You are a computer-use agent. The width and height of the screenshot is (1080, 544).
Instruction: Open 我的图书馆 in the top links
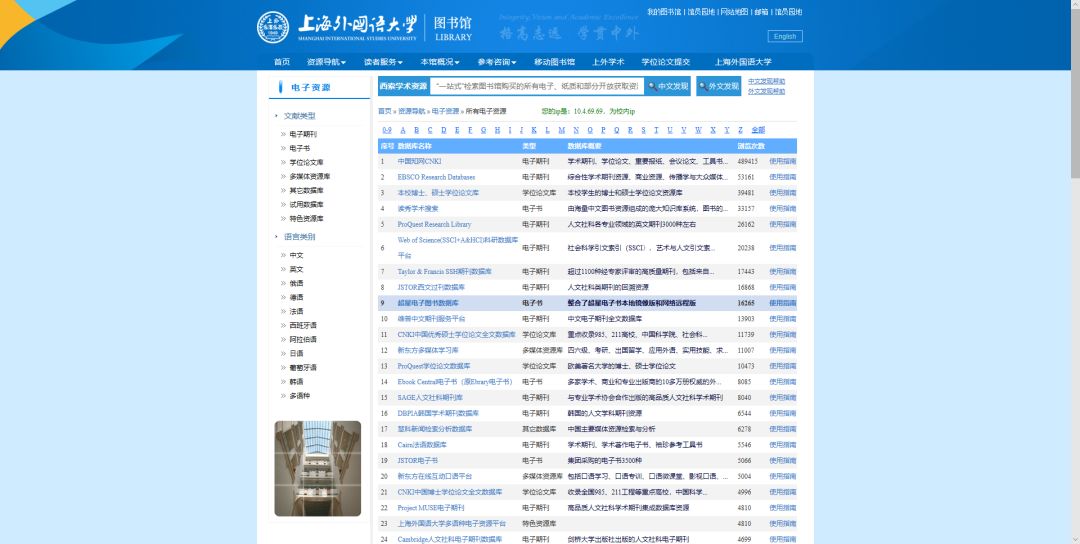click(x=664, y=12)
